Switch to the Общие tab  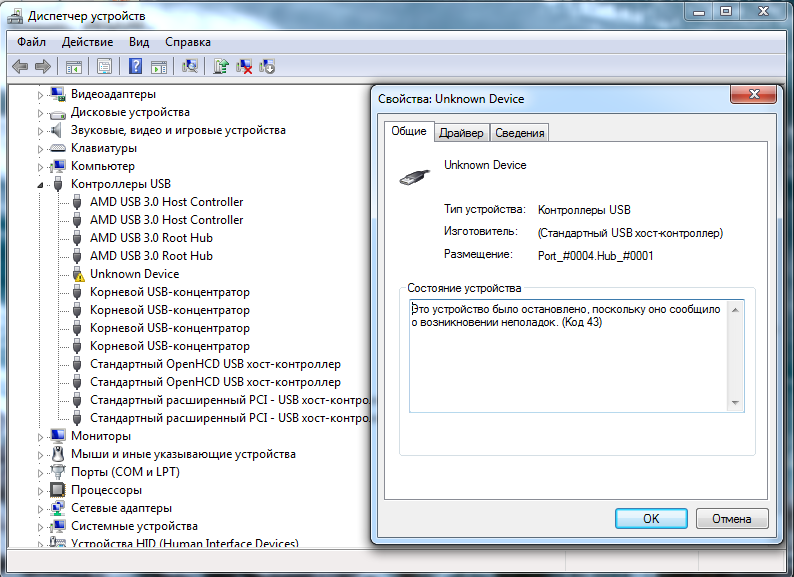pos(409,131)
